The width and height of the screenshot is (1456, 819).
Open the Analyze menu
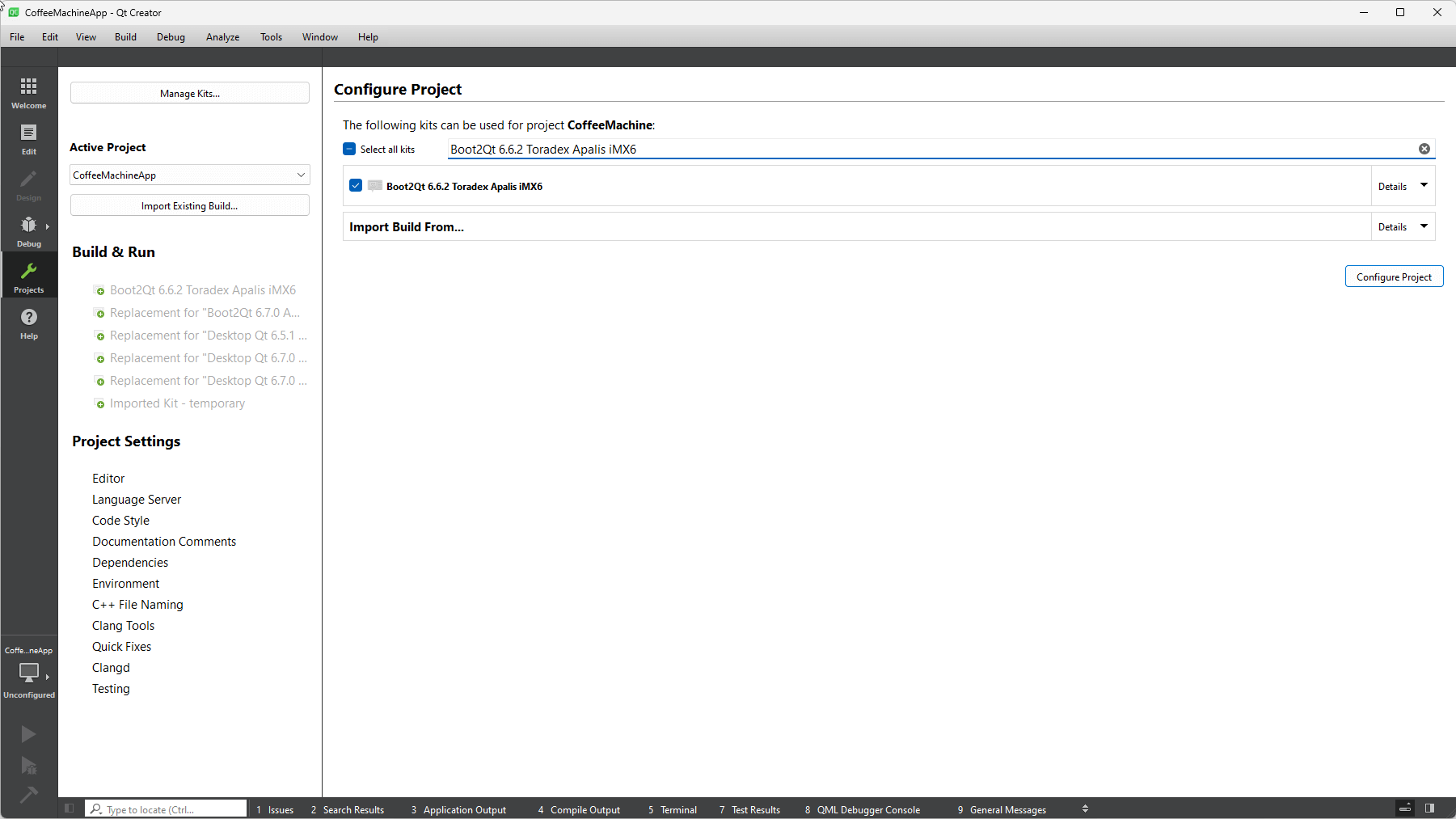click(222, 37)
